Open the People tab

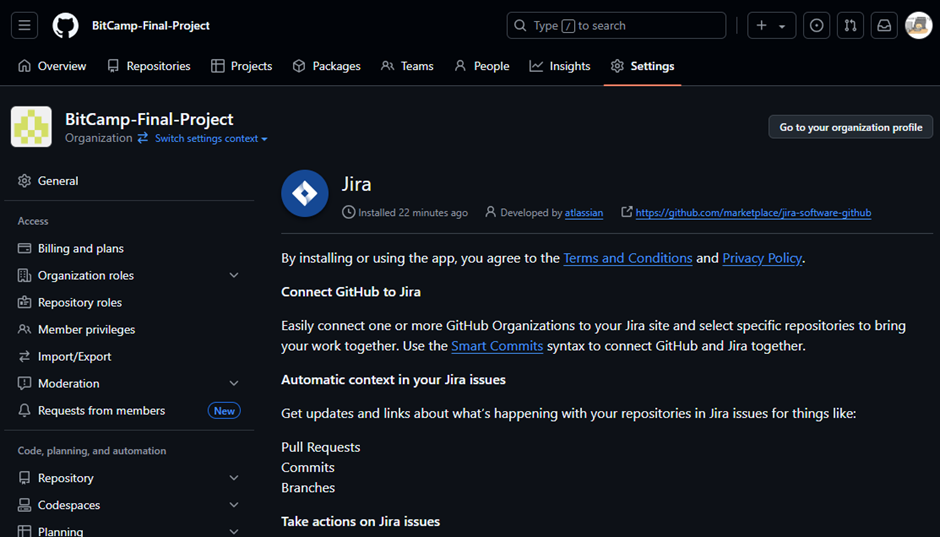click(x=482, y=66)
